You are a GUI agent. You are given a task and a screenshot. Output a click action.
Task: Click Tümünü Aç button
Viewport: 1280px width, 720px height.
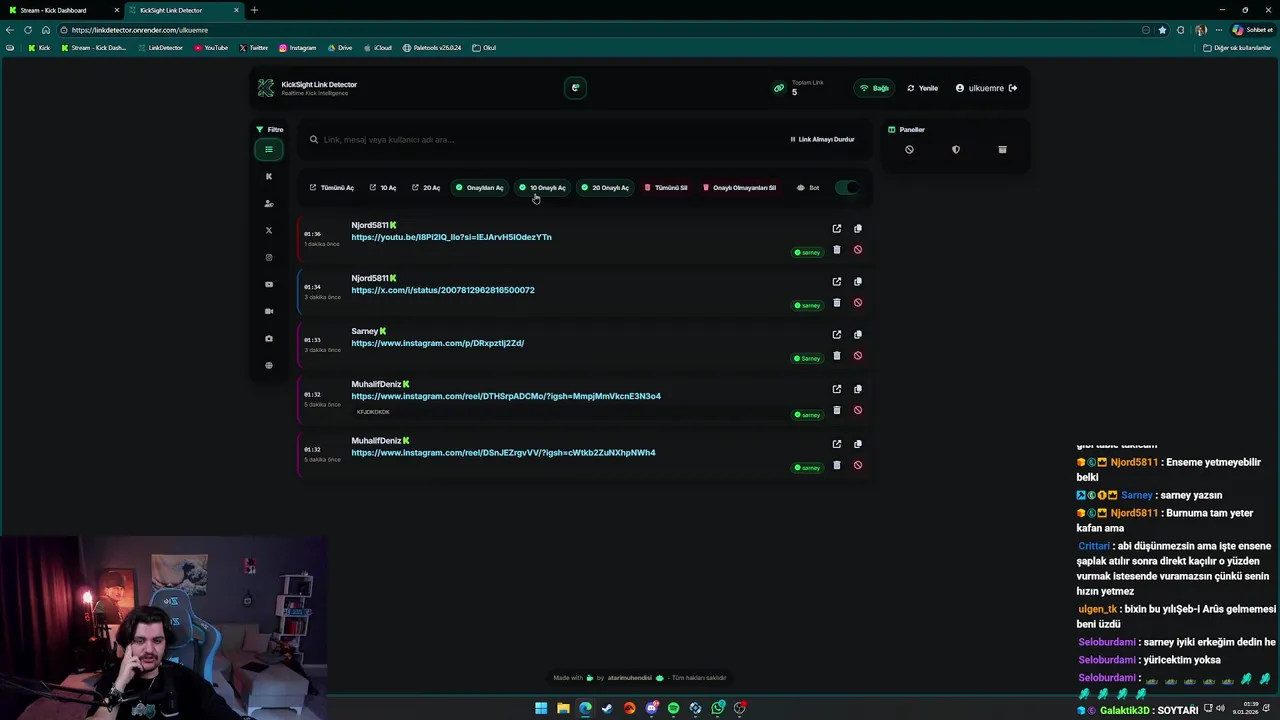pos(332,187)
